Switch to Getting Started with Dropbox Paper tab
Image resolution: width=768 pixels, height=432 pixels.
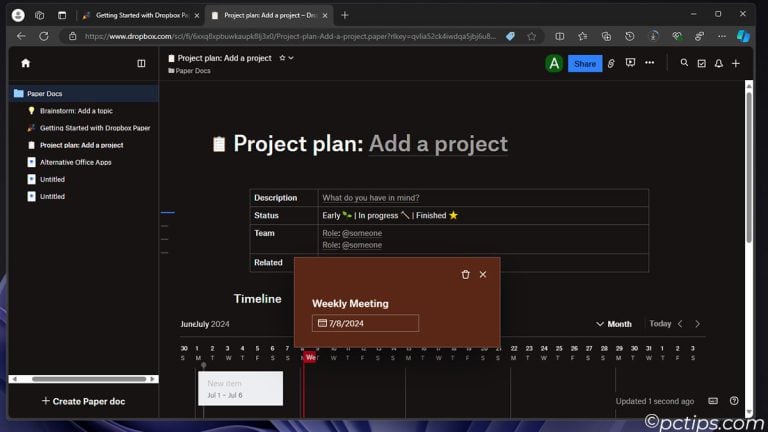point(135,15)
